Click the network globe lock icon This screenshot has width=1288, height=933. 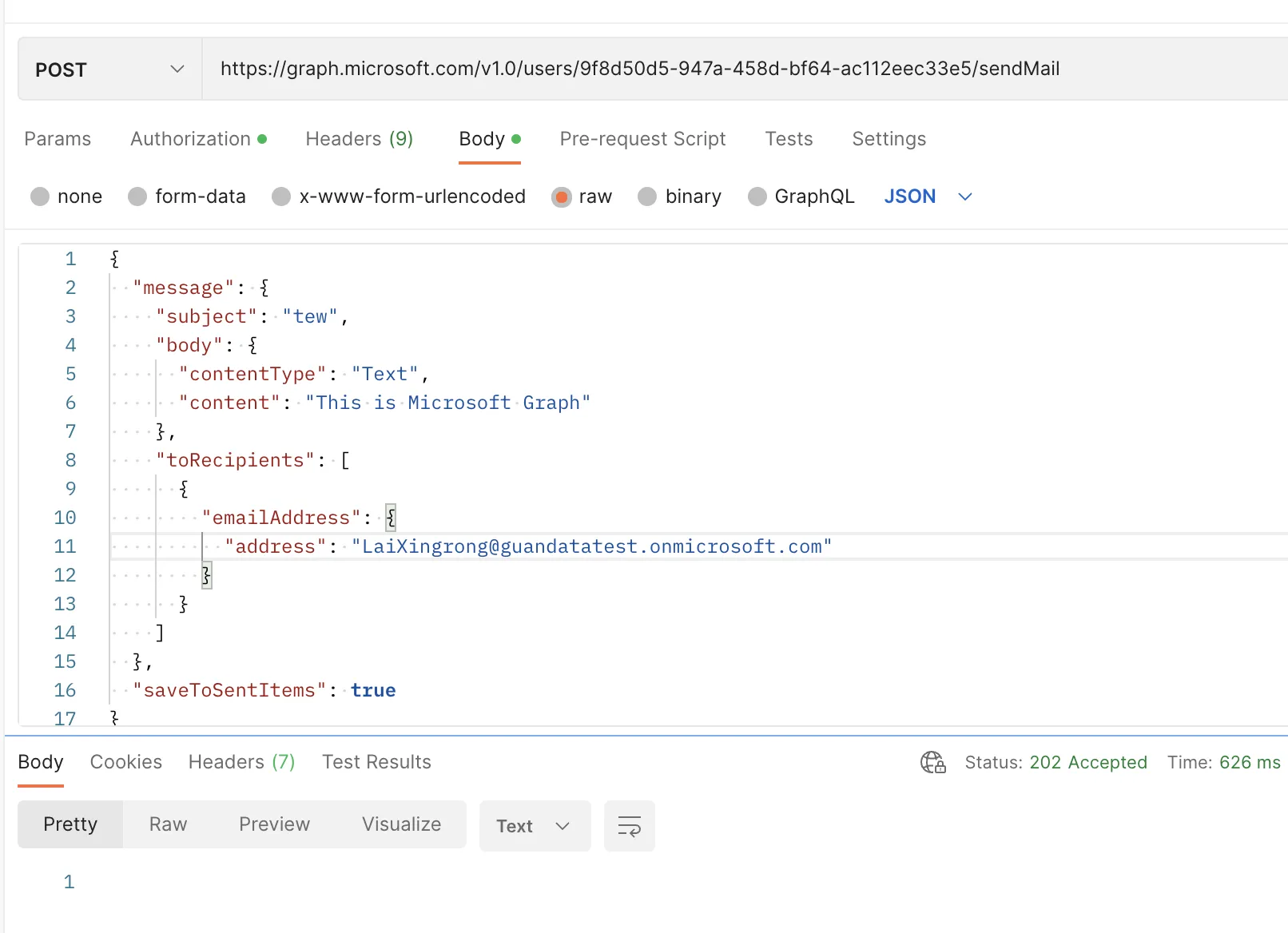click(x=932, y=762)
